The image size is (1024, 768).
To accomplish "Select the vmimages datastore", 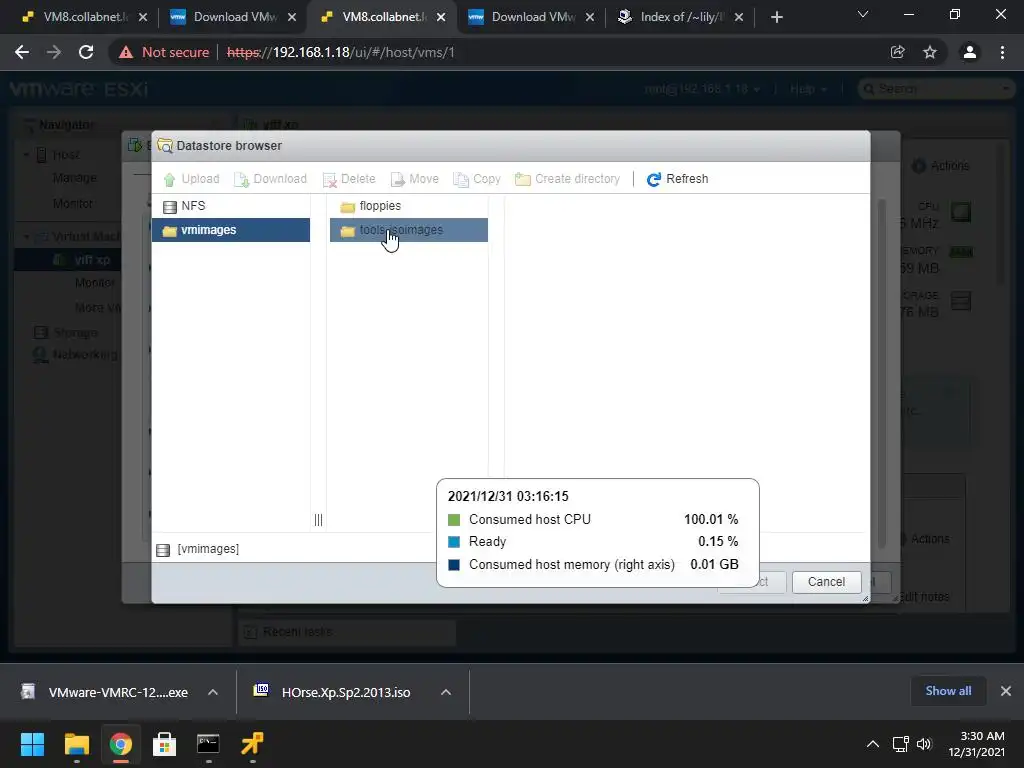I will coord(231,230).
